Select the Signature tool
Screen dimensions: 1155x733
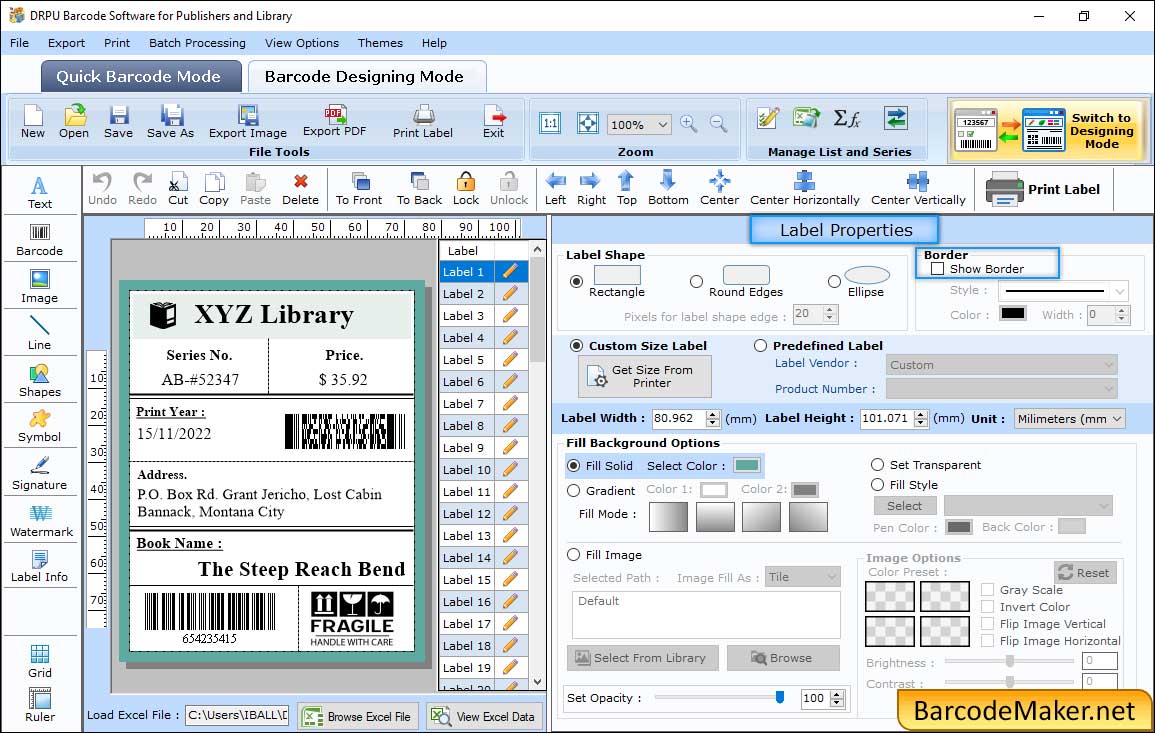pos(40,474)
